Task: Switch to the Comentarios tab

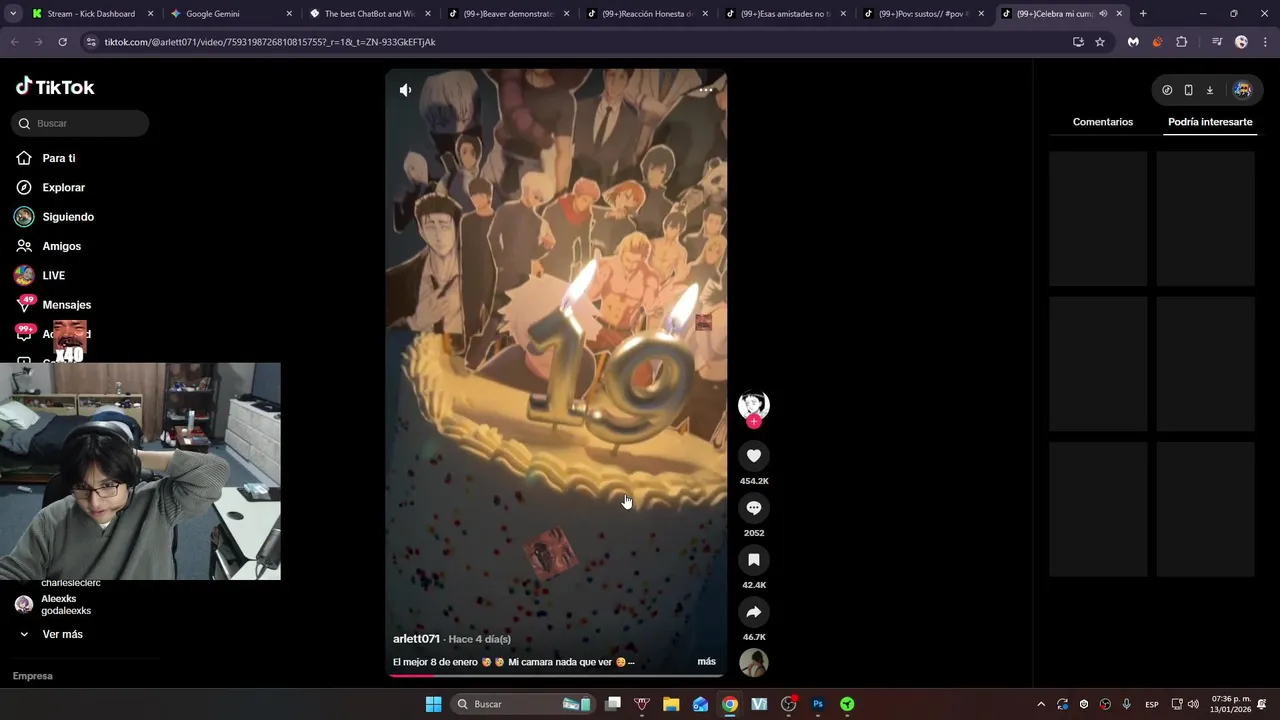Action: [x=1103, y=122]
